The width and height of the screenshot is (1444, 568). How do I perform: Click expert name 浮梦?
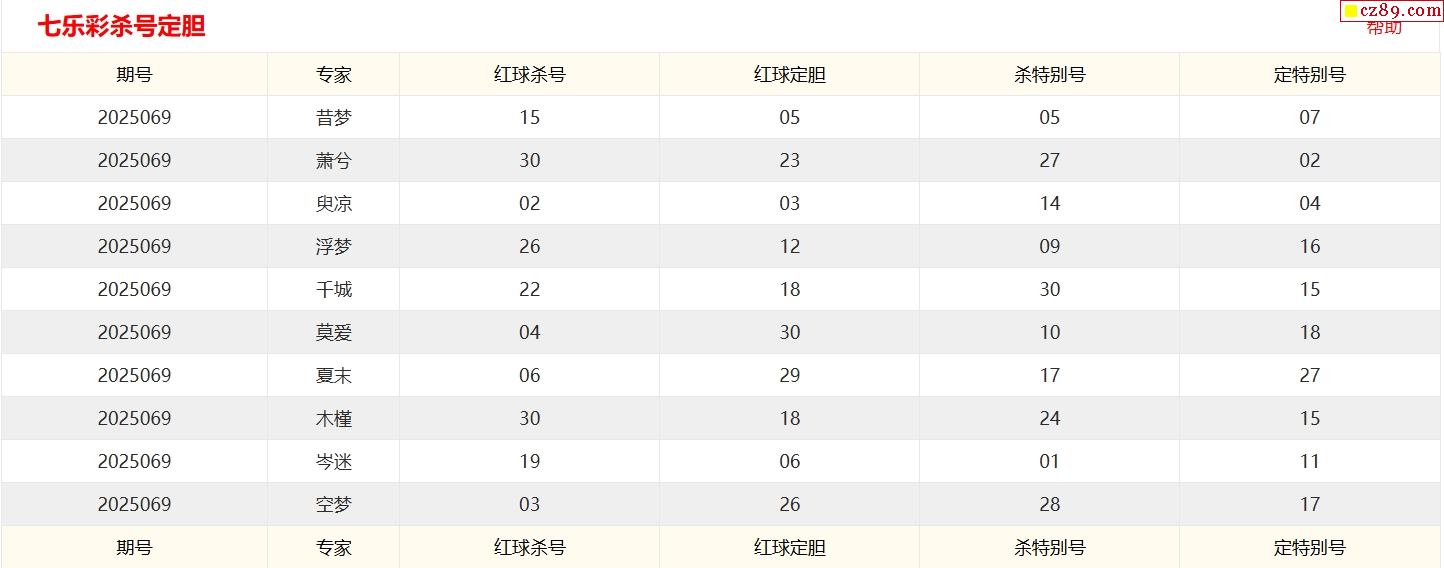[x=334, y=246]
